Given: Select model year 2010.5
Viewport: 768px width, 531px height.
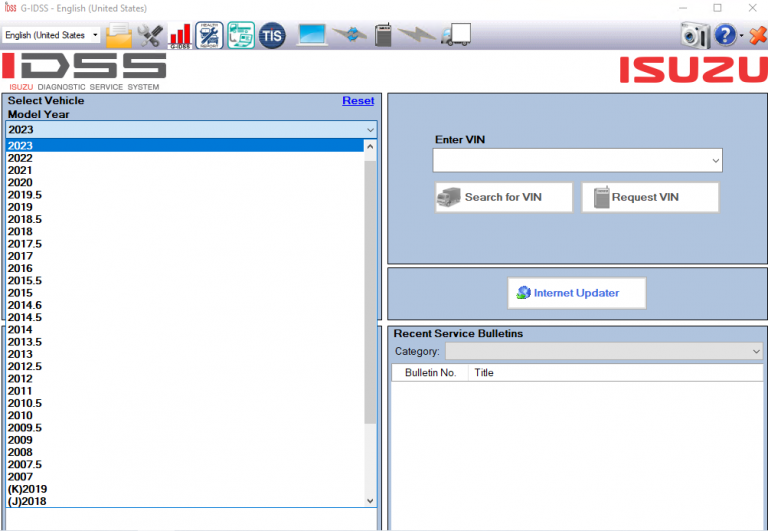Looking at the screenshot, I should (185, 403).
